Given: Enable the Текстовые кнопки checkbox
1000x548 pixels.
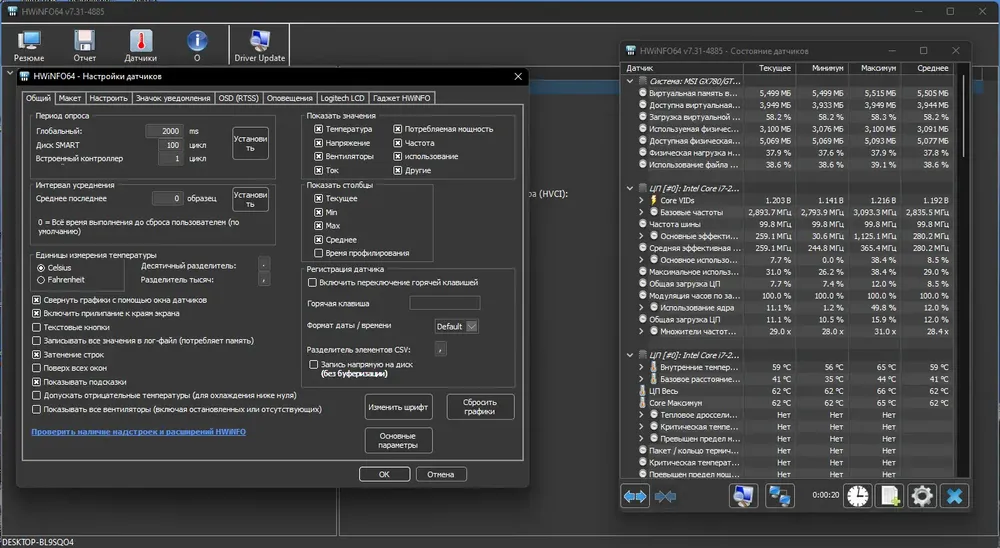Looking at the screenshot, I should click(36, 327).
